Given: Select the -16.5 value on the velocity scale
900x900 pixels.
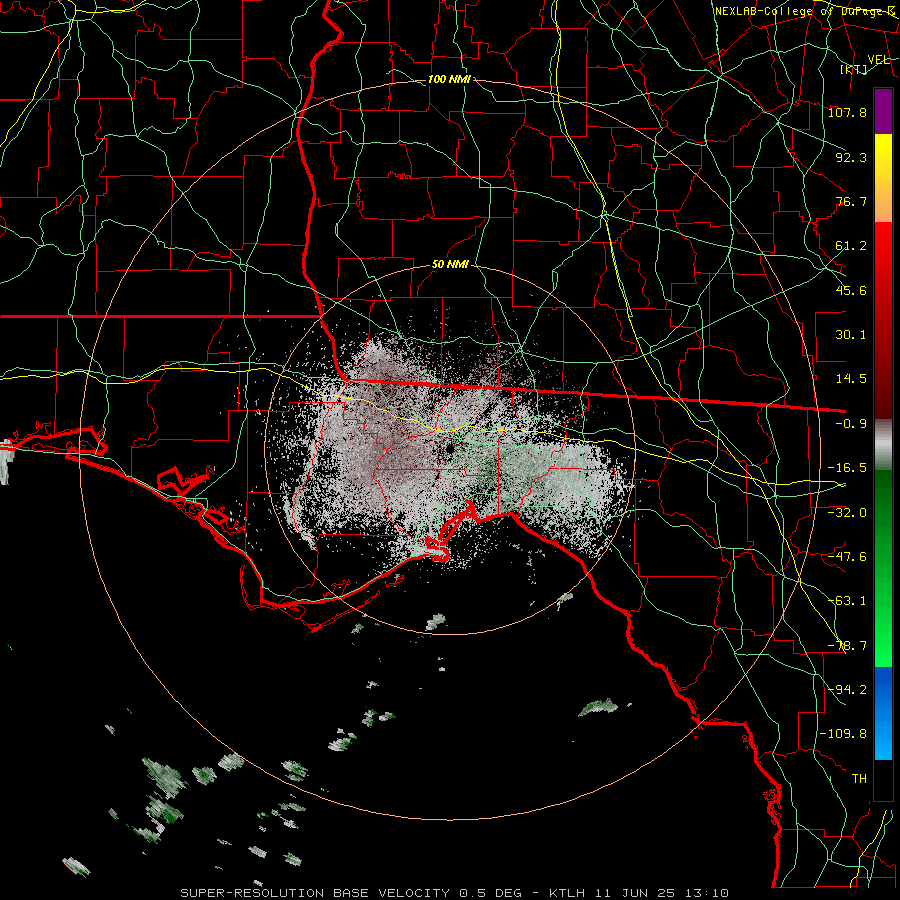Looking at the screenshot, I should click(847, 468).
